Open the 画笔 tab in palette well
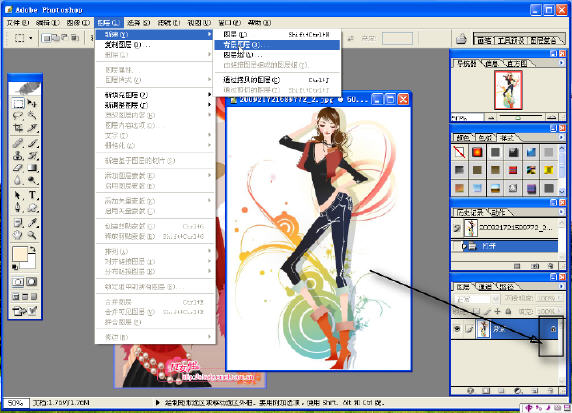Image resolution: width=572 pixels, height=413 pixels. point(484,40)
